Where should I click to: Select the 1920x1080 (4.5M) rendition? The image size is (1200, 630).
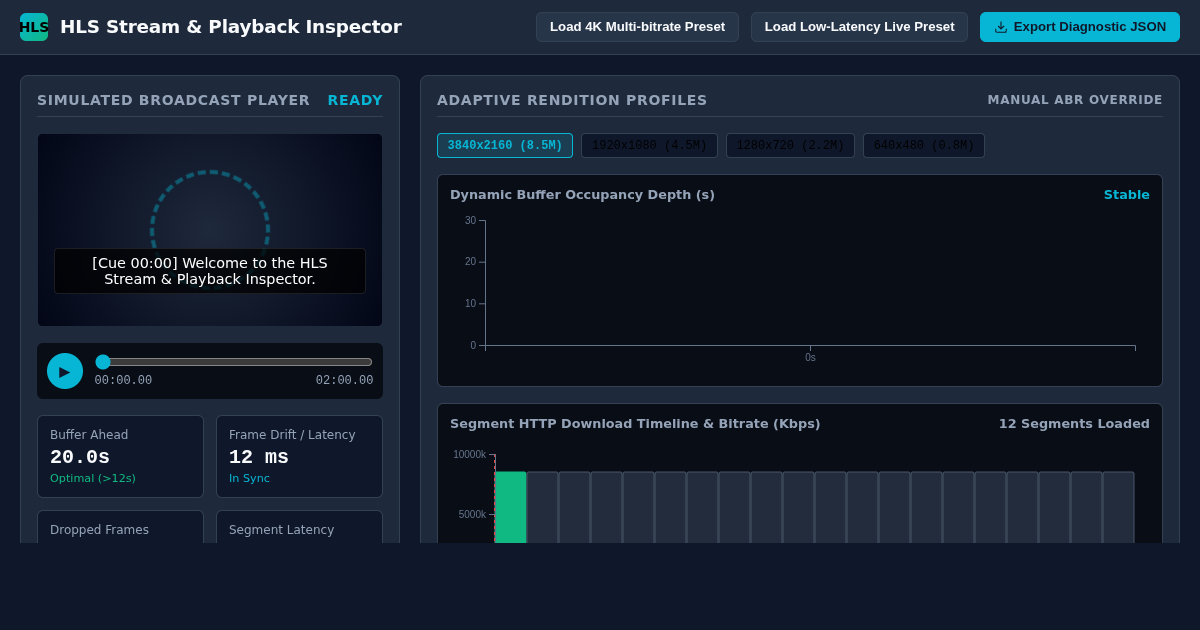click(x=649, y=146)
